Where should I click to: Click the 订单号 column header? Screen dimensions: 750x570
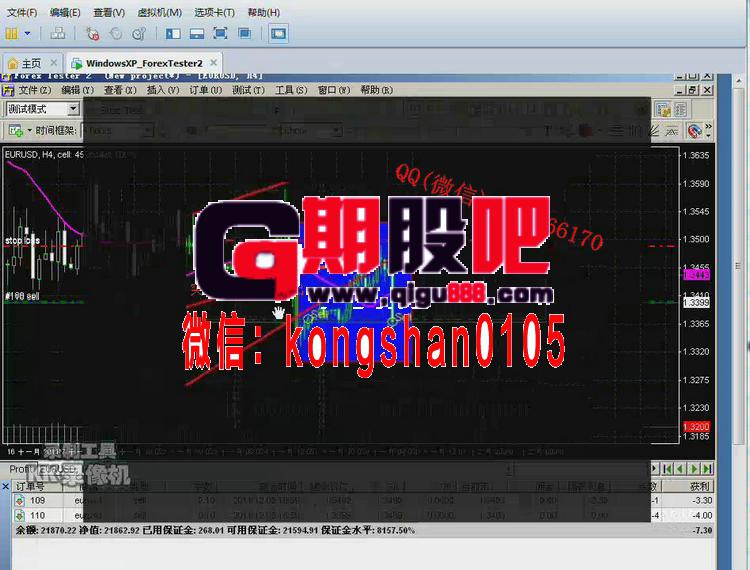(x=30, y=486)
